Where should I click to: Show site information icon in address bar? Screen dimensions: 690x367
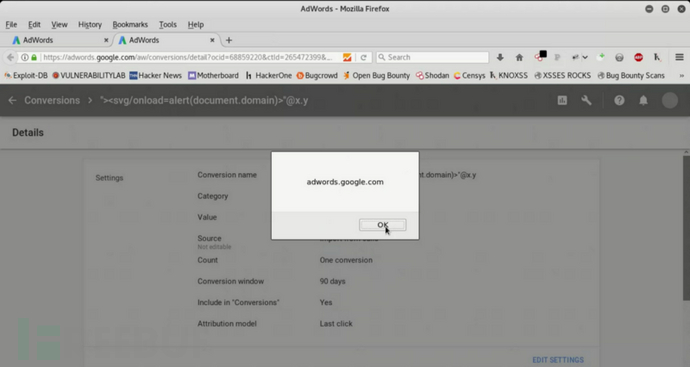pyautogui.click(x=25, y=57)
